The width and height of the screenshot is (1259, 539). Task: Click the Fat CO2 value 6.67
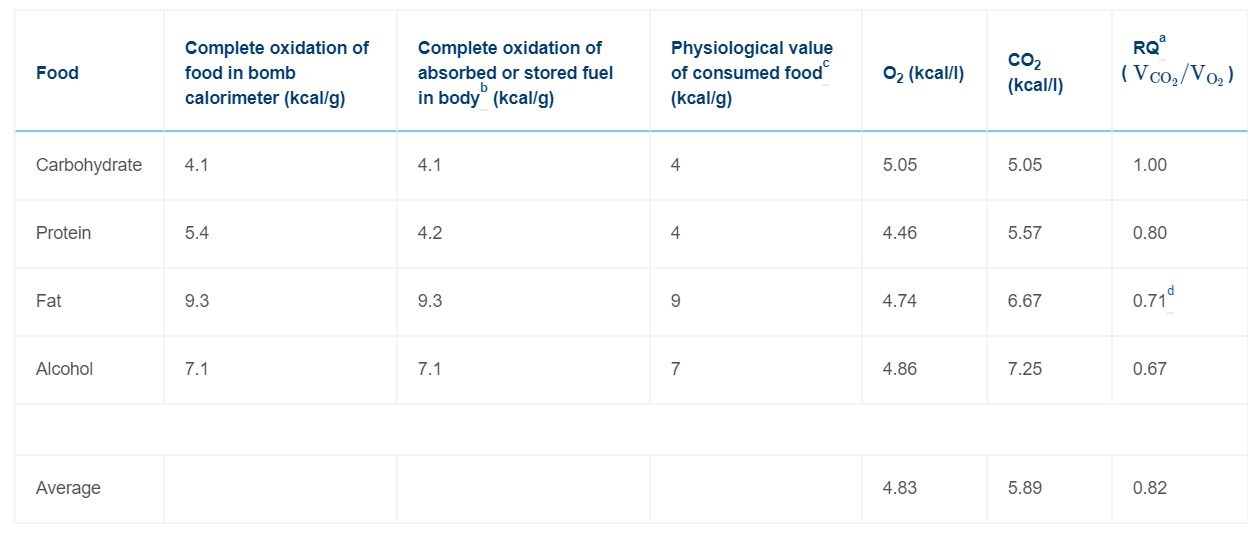[x=1025, y=301]
